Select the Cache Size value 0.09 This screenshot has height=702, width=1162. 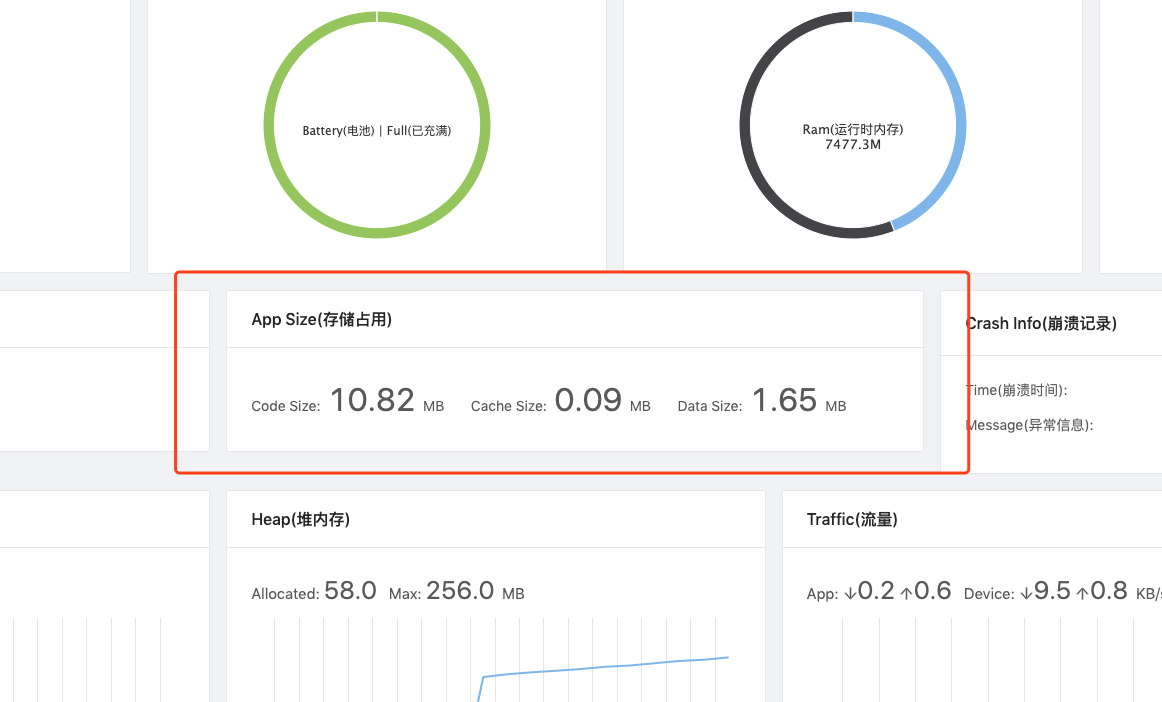click(588, 401)
